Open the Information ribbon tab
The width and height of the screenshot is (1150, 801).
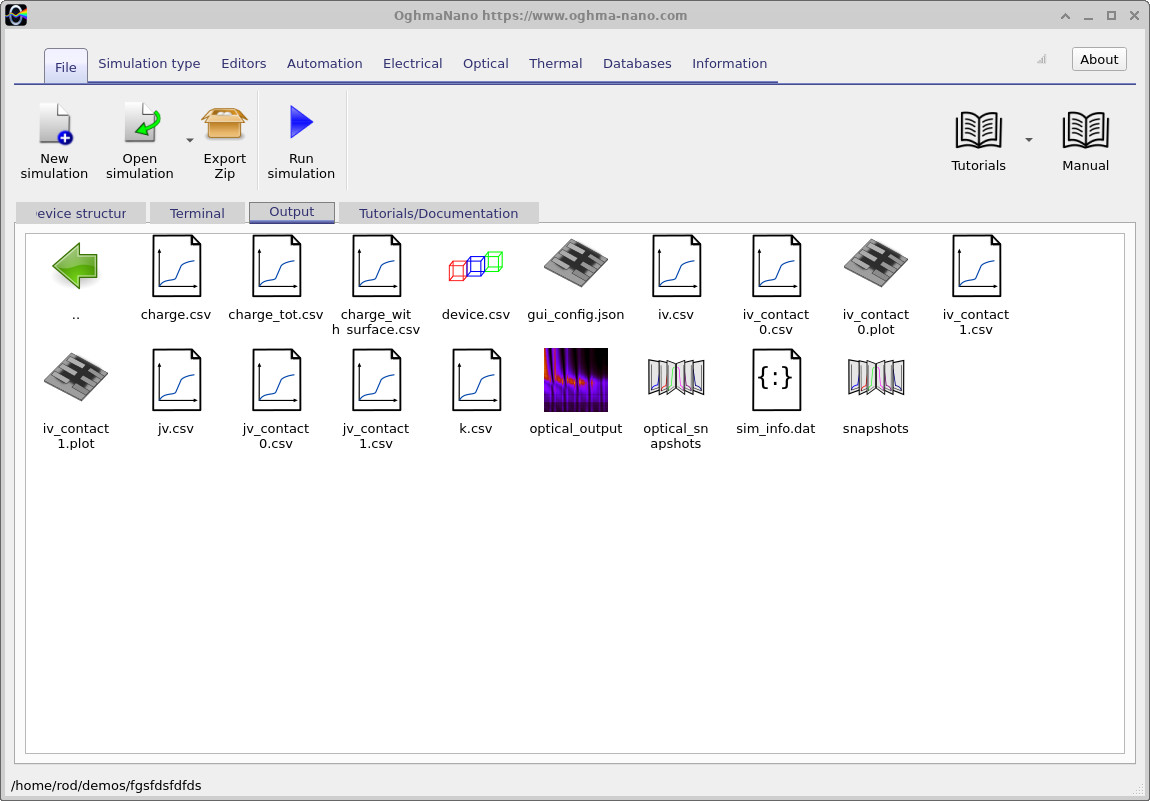pos(729,64)
